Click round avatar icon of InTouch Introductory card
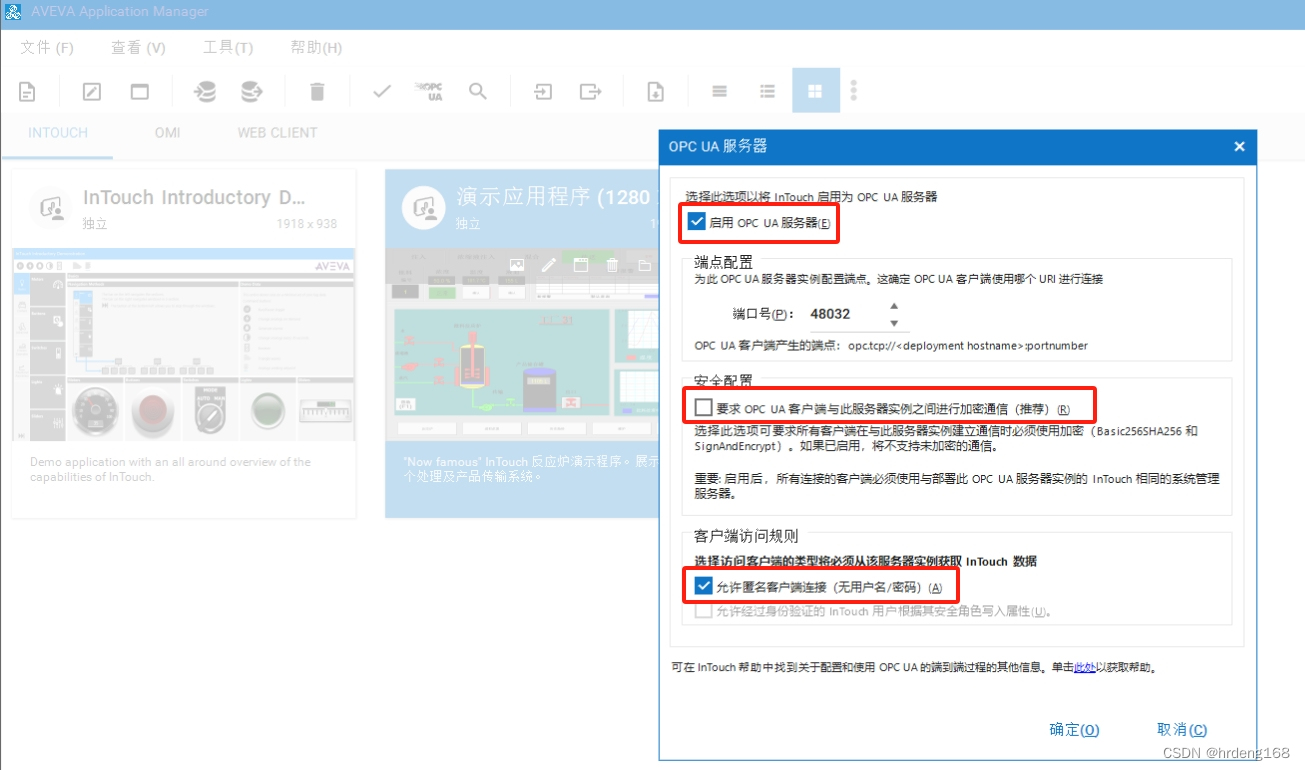Viewport: 1305px width, 770px height. 52,208
